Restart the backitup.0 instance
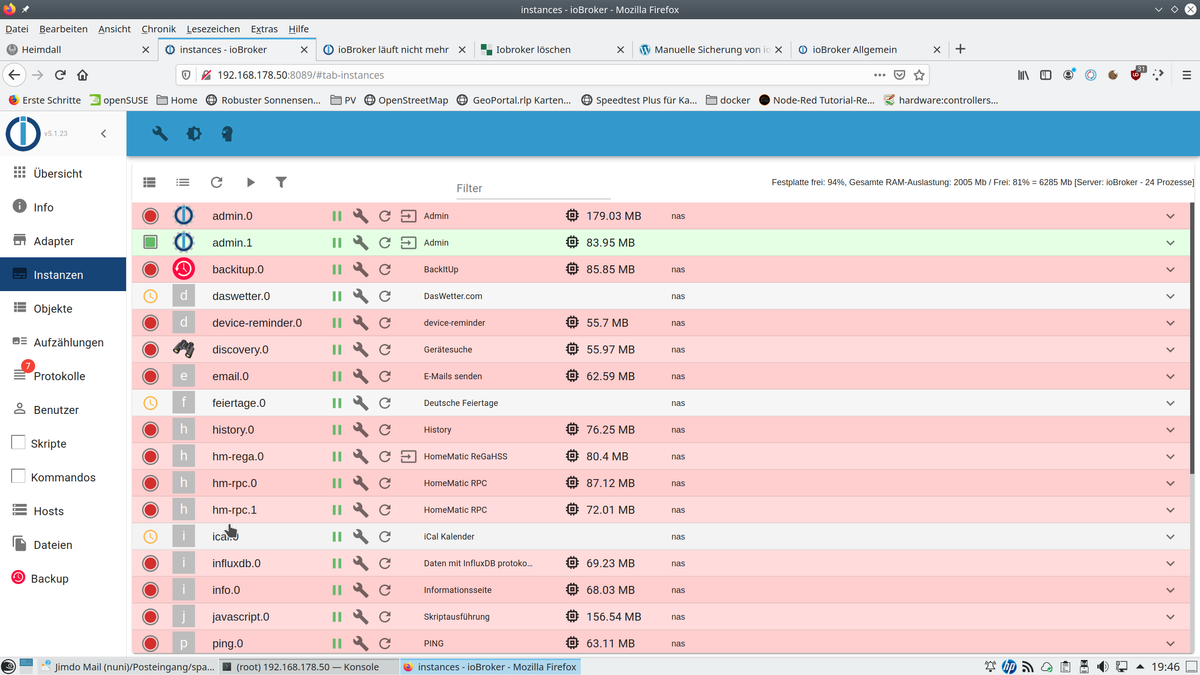 pos(385,269)
